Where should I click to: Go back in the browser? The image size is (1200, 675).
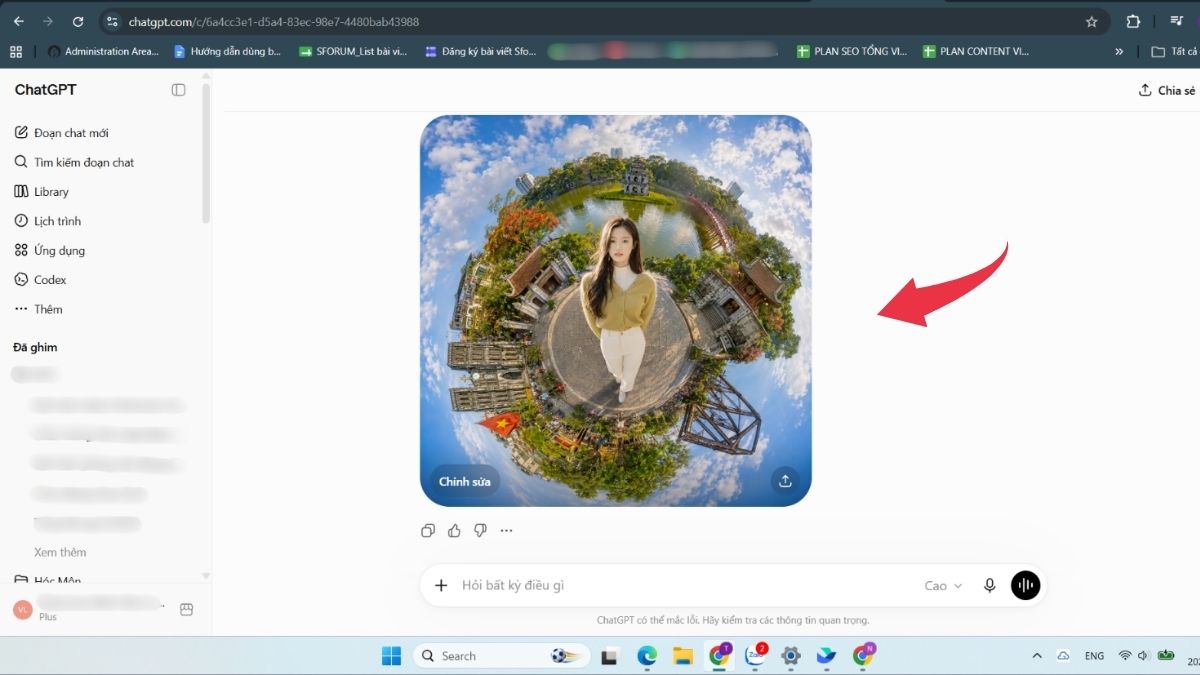(19, 21)
